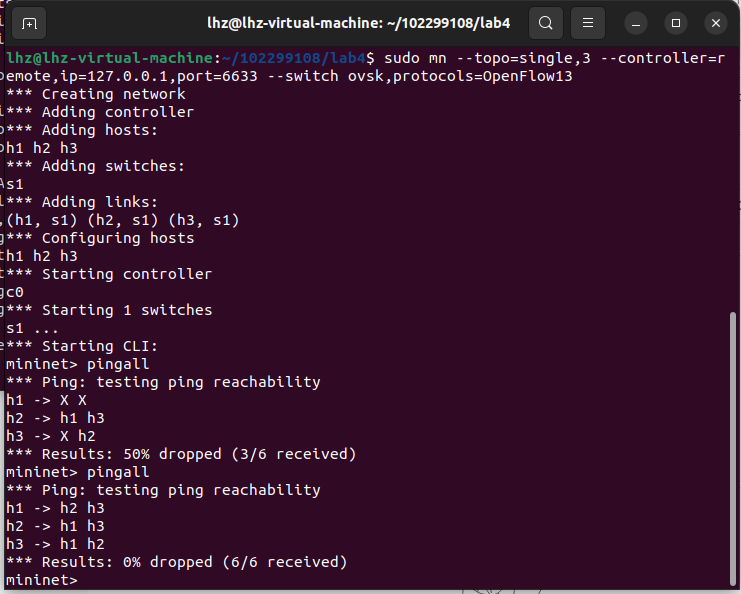Maximize the terminal window
This screenshot has height=594, width=741.
(676, 22)
